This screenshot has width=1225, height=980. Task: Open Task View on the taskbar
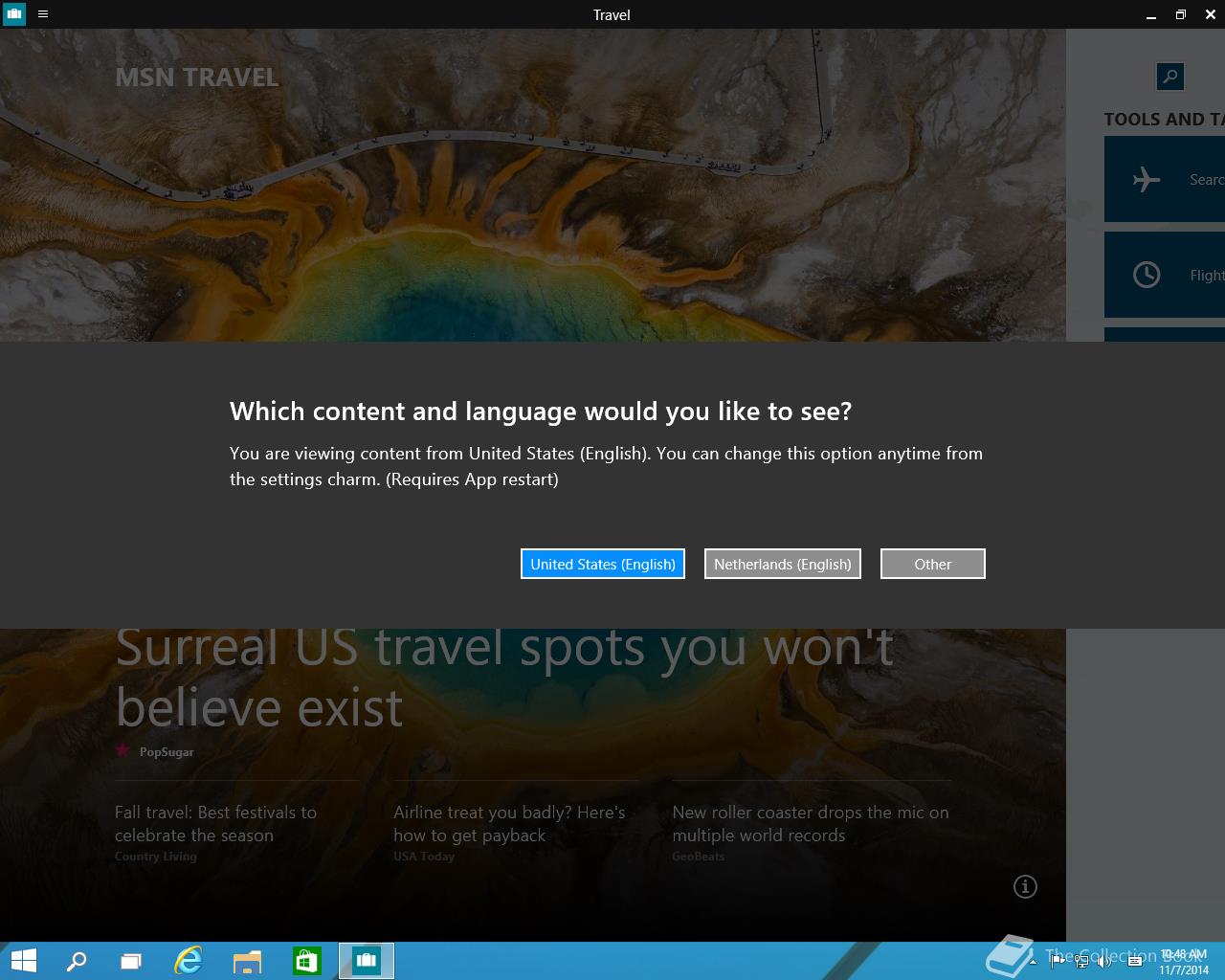[x=131, y=961]
